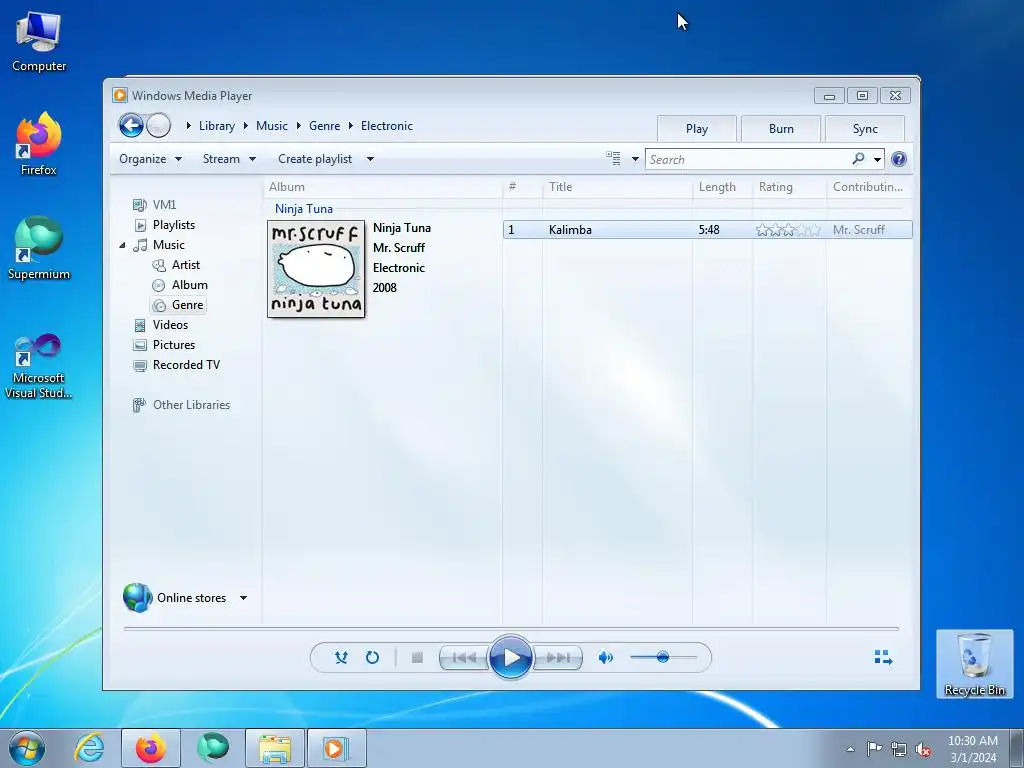Collapse the Music tree node
The image size is (1024, 768).
point(122,246)
